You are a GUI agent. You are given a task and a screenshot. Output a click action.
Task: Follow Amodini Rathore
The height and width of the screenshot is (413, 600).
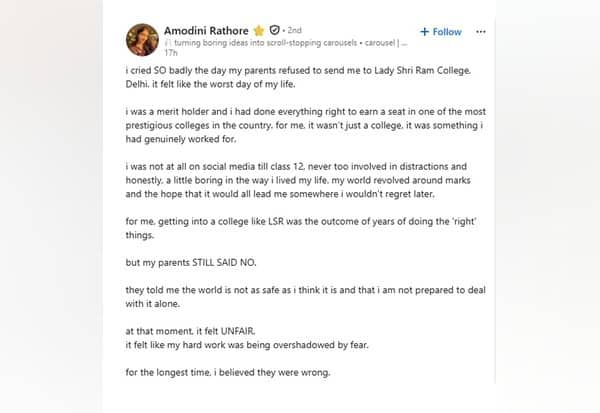point(441,32)
